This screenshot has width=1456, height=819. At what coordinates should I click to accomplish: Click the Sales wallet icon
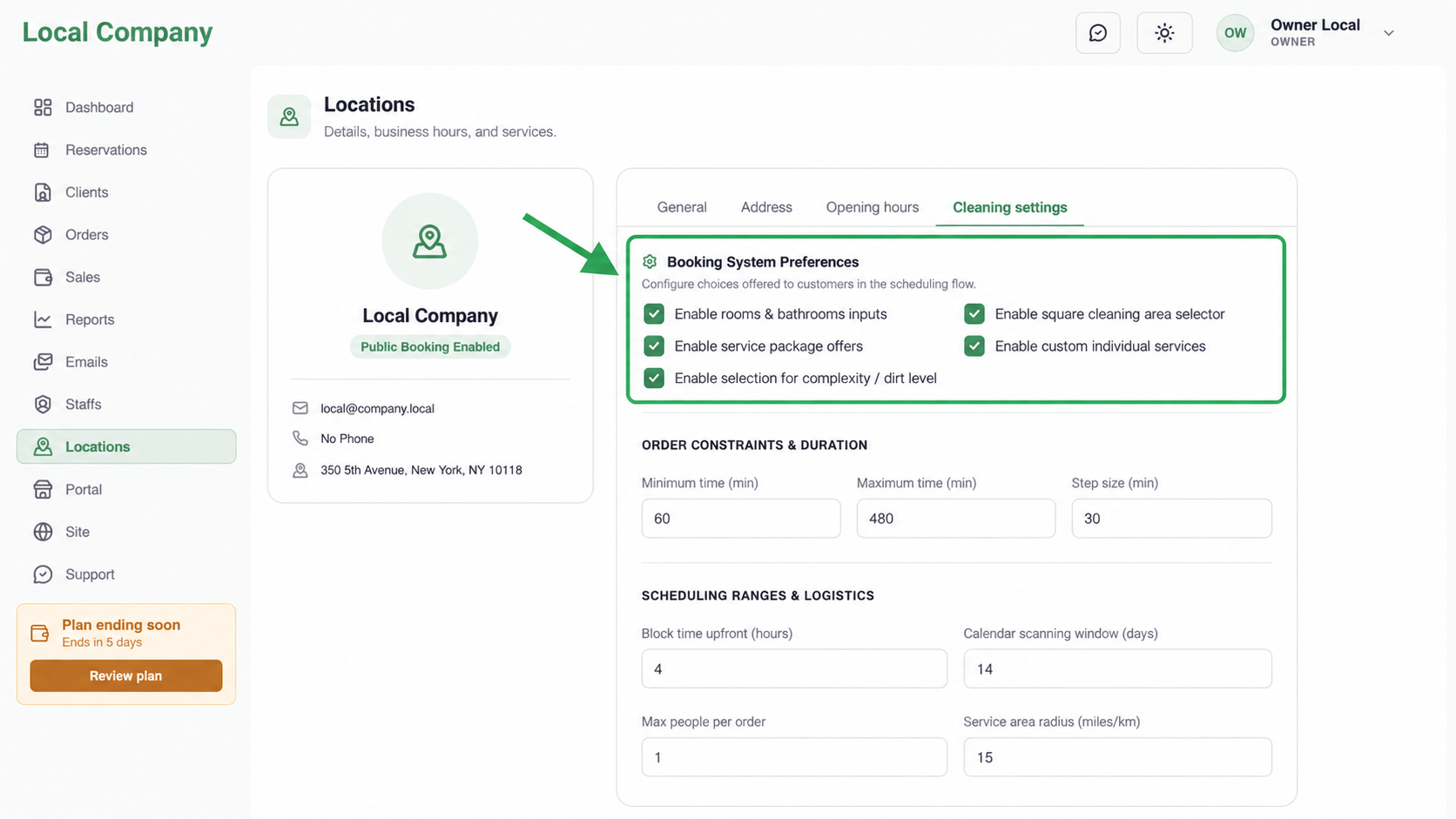pos(43,277)
